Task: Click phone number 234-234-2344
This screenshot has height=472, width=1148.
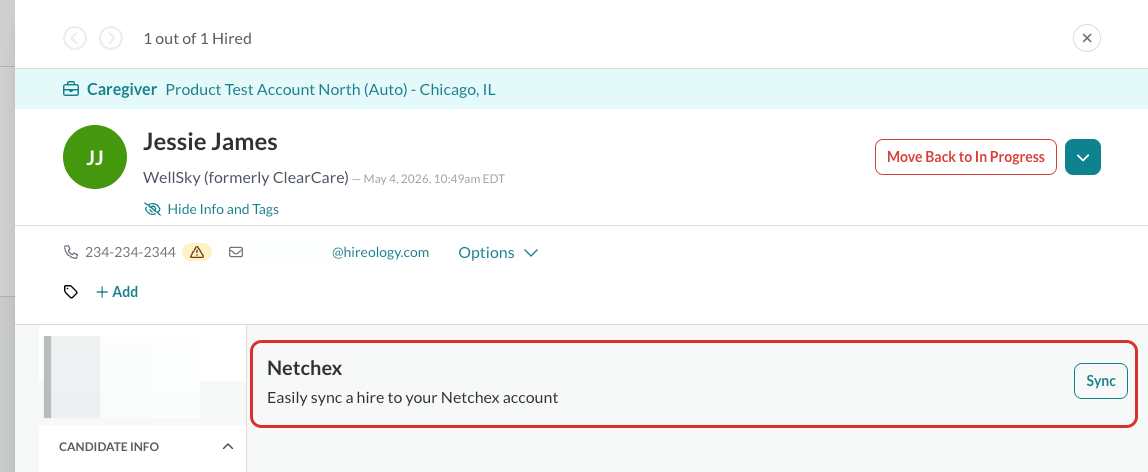Action: (130, 252)
